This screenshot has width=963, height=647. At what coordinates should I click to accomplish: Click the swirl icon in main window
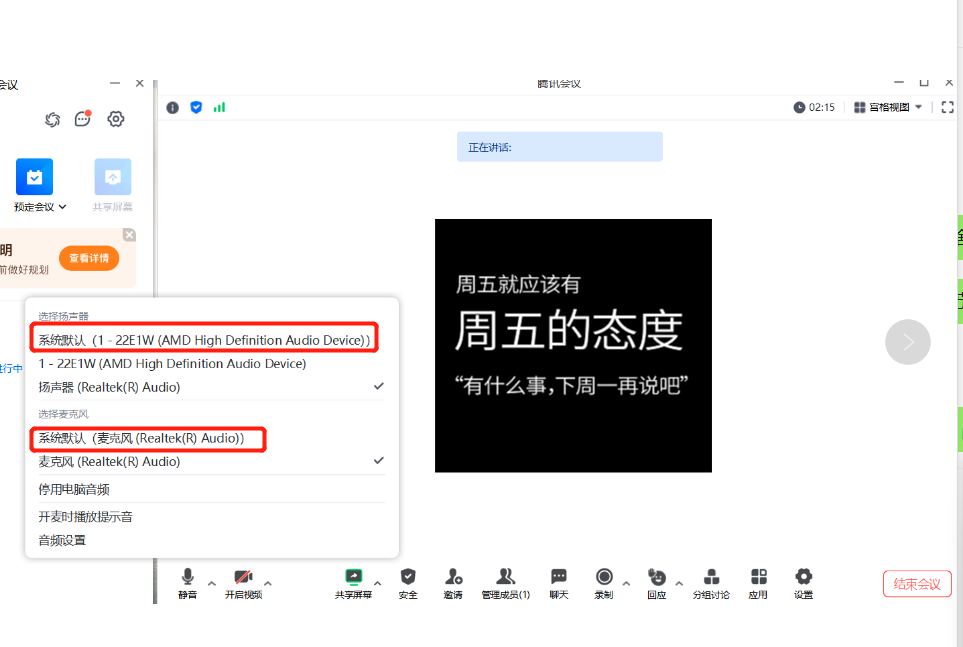click(53, 119)
